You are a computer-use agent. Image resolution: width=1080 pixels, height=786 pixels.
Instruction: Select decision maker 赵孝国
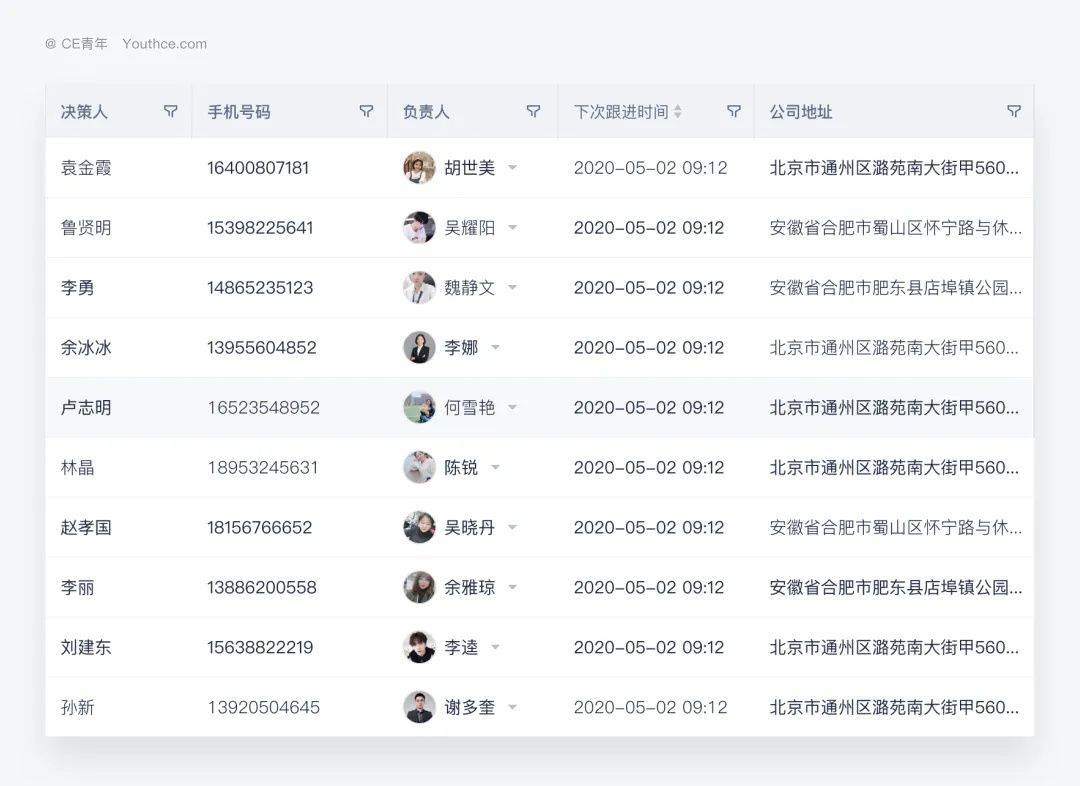86,527
